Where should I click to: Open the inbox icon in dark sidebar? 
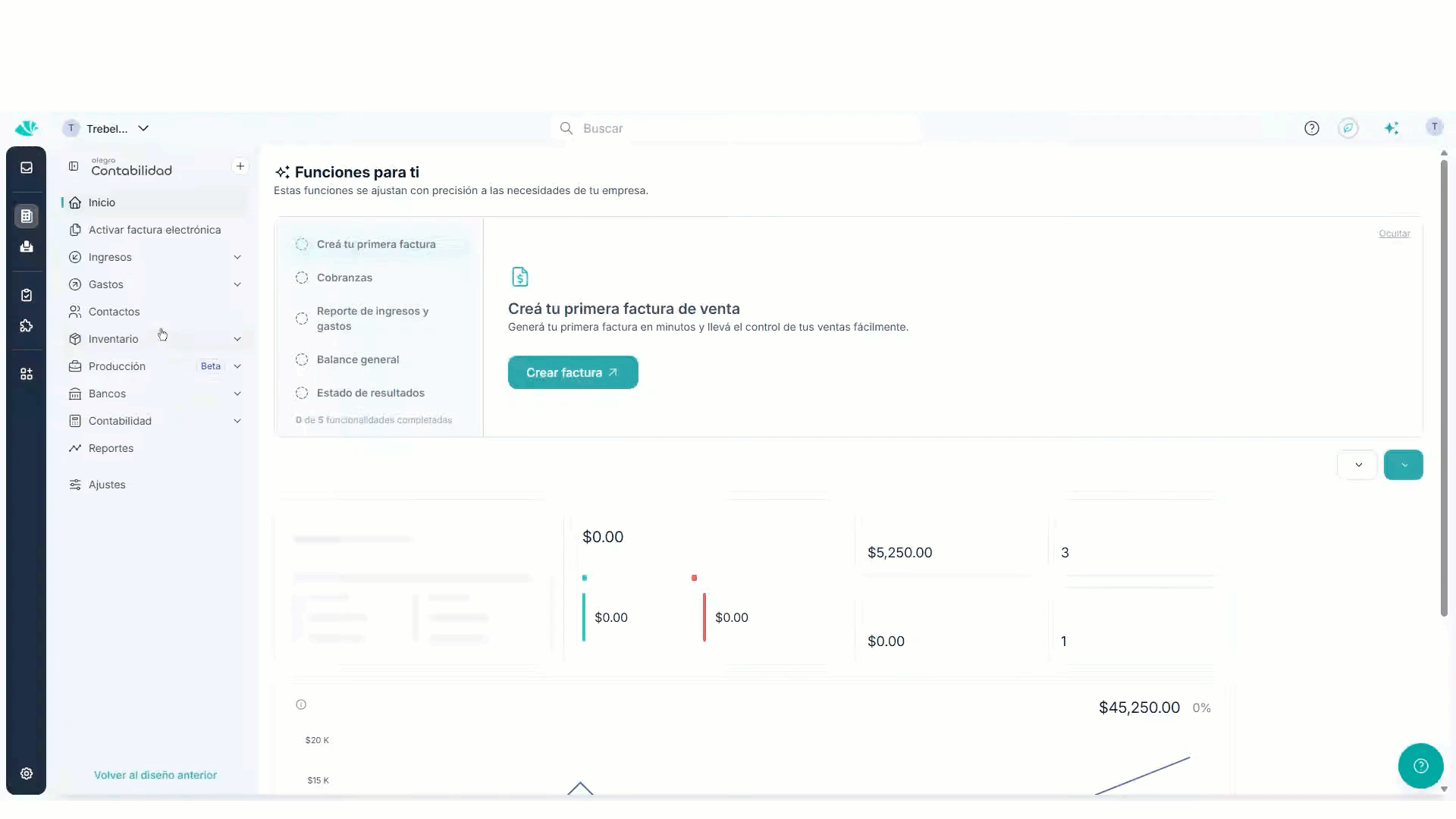click(x=27, y=168)
